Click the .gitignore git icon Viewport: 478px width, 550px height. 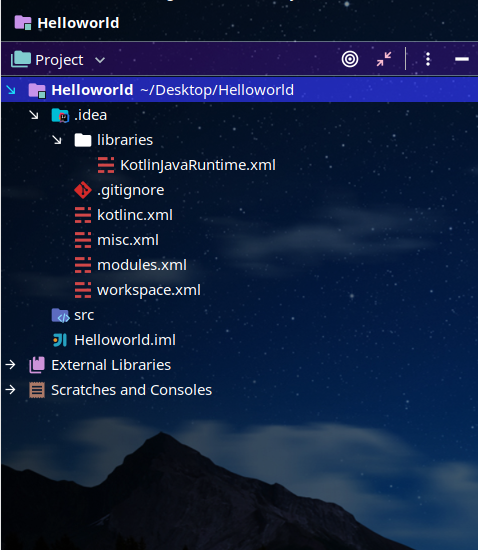(x=83, y=190)
